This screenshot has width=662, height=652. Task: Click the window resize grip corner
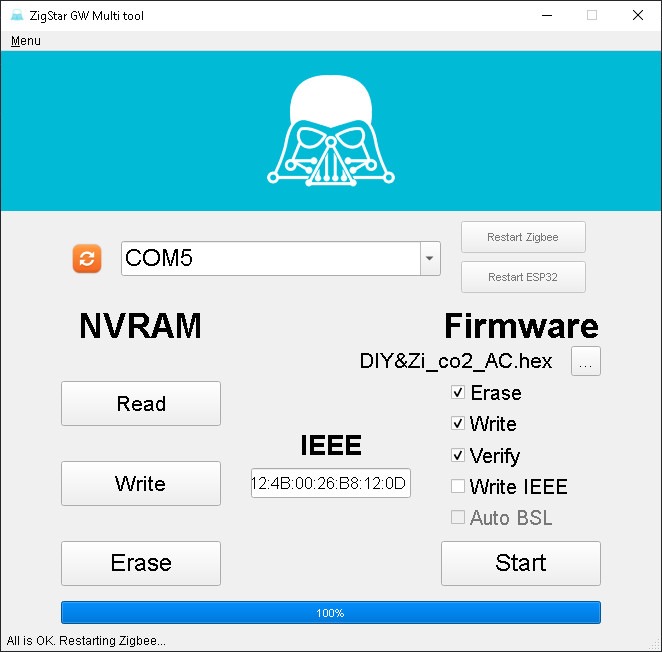(655, 646)
